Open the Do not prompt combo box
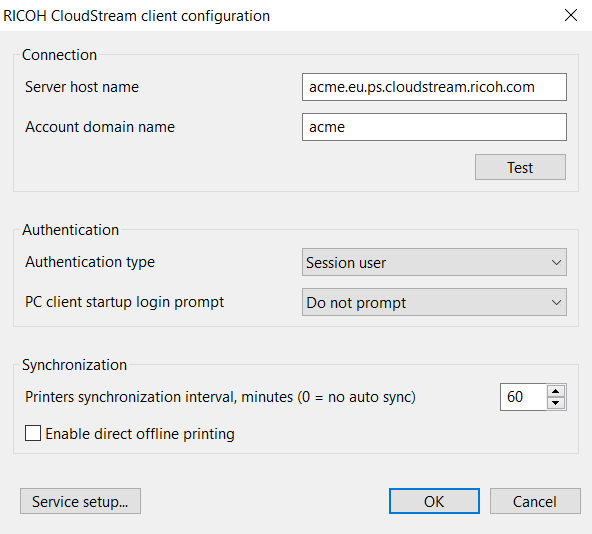The image size is (592, 534). point(434,302)
